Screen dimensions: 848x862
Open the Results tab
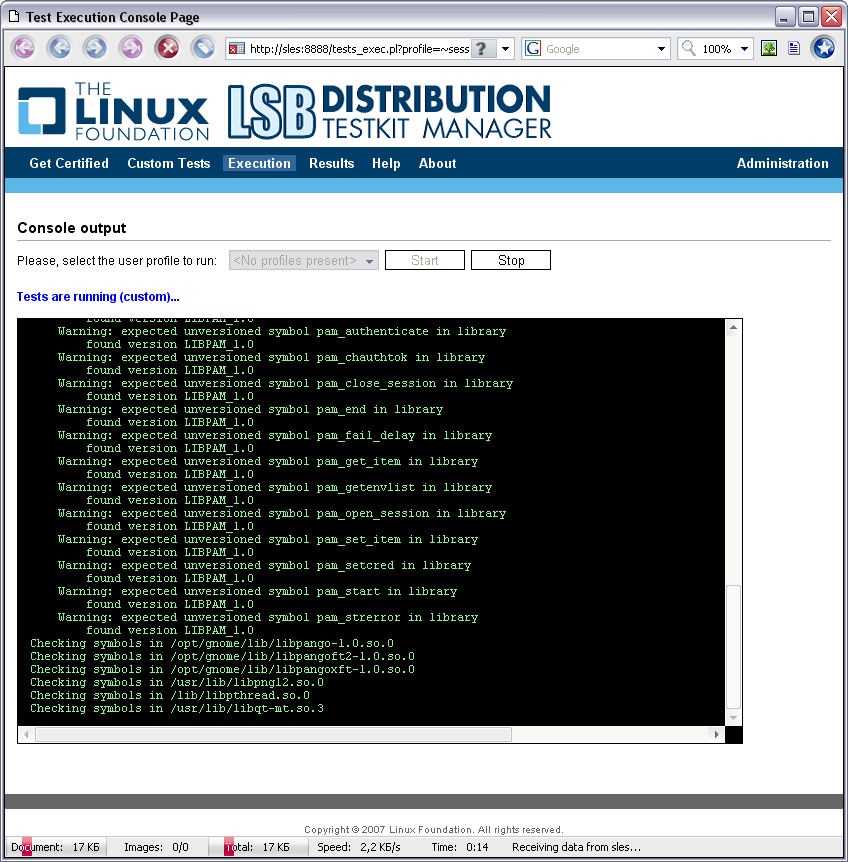point(331,163)
